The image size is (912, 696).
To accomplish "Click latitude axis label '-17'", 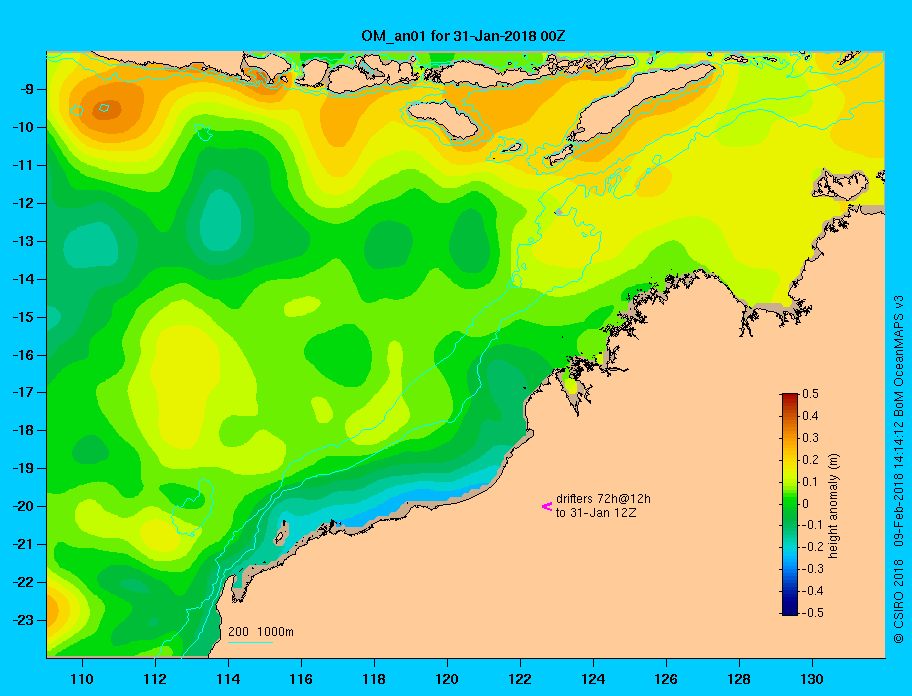I will tap(23, 392).
